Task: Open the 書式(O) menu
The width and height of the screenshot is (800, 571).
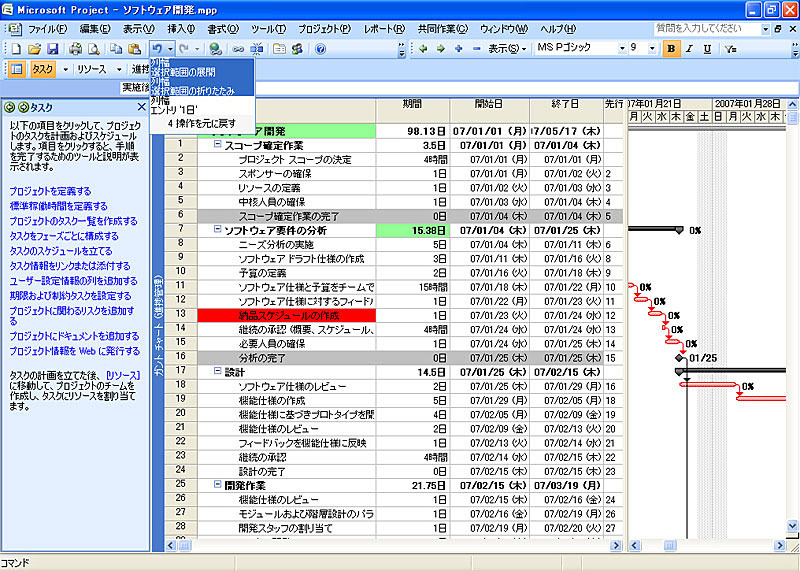Action: coord(223,29)
